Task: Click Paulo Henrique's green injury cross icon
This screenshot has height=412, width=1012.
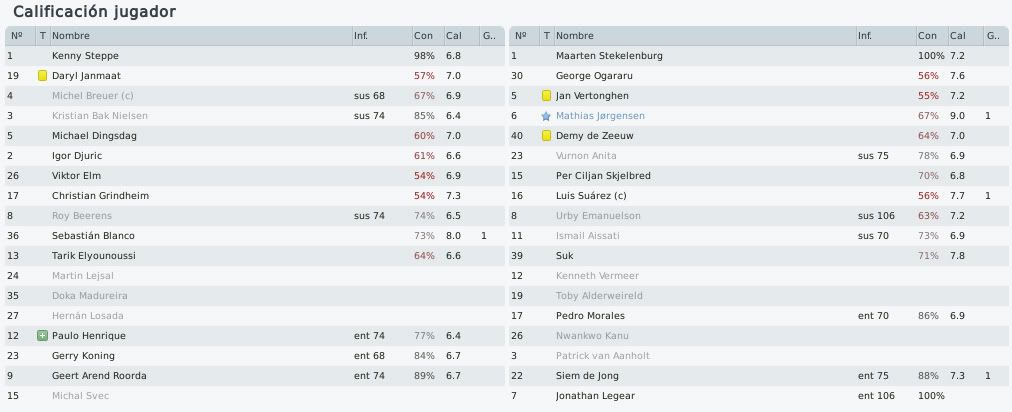Action: (x=43, y=336)
